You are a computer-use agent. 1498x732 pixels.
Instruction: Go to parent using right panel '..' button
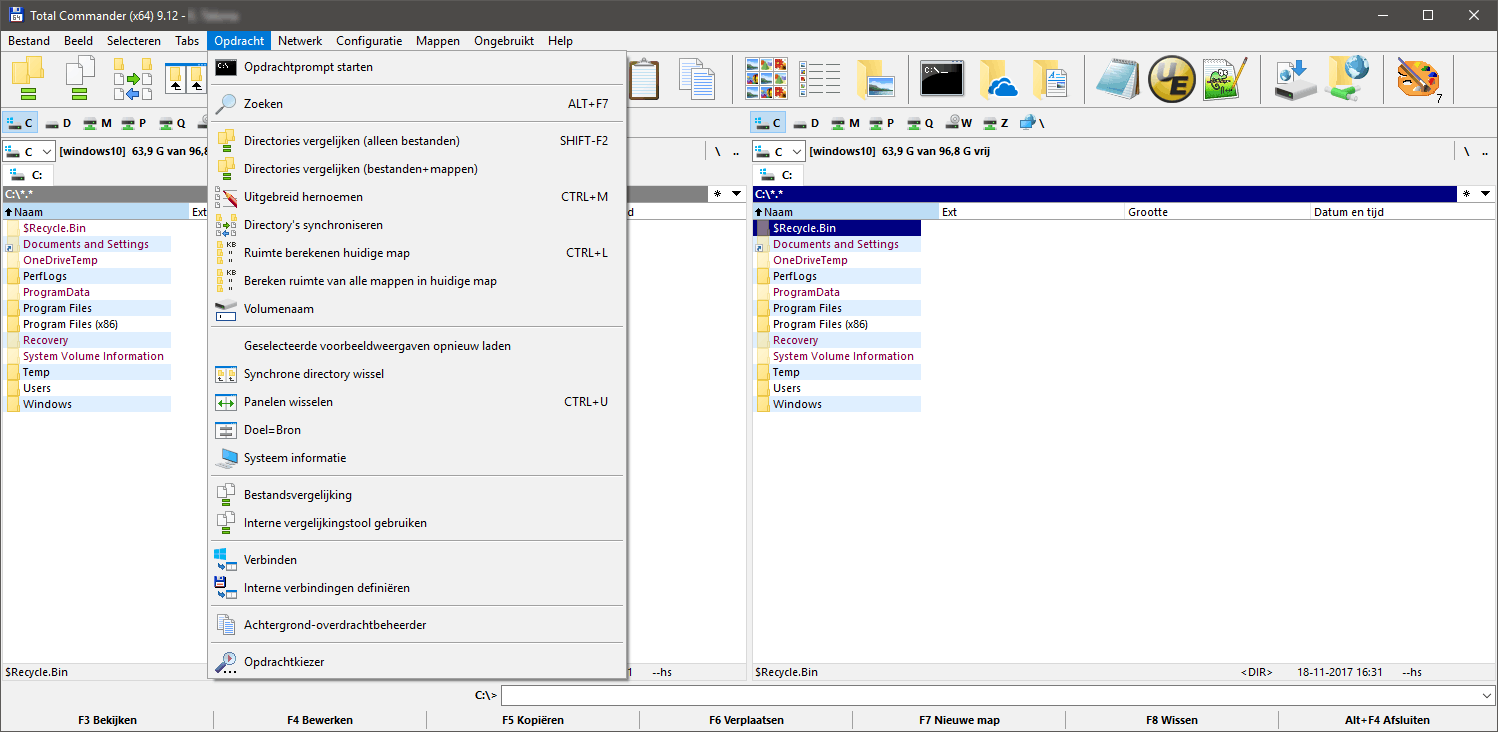click(1485, 152)
